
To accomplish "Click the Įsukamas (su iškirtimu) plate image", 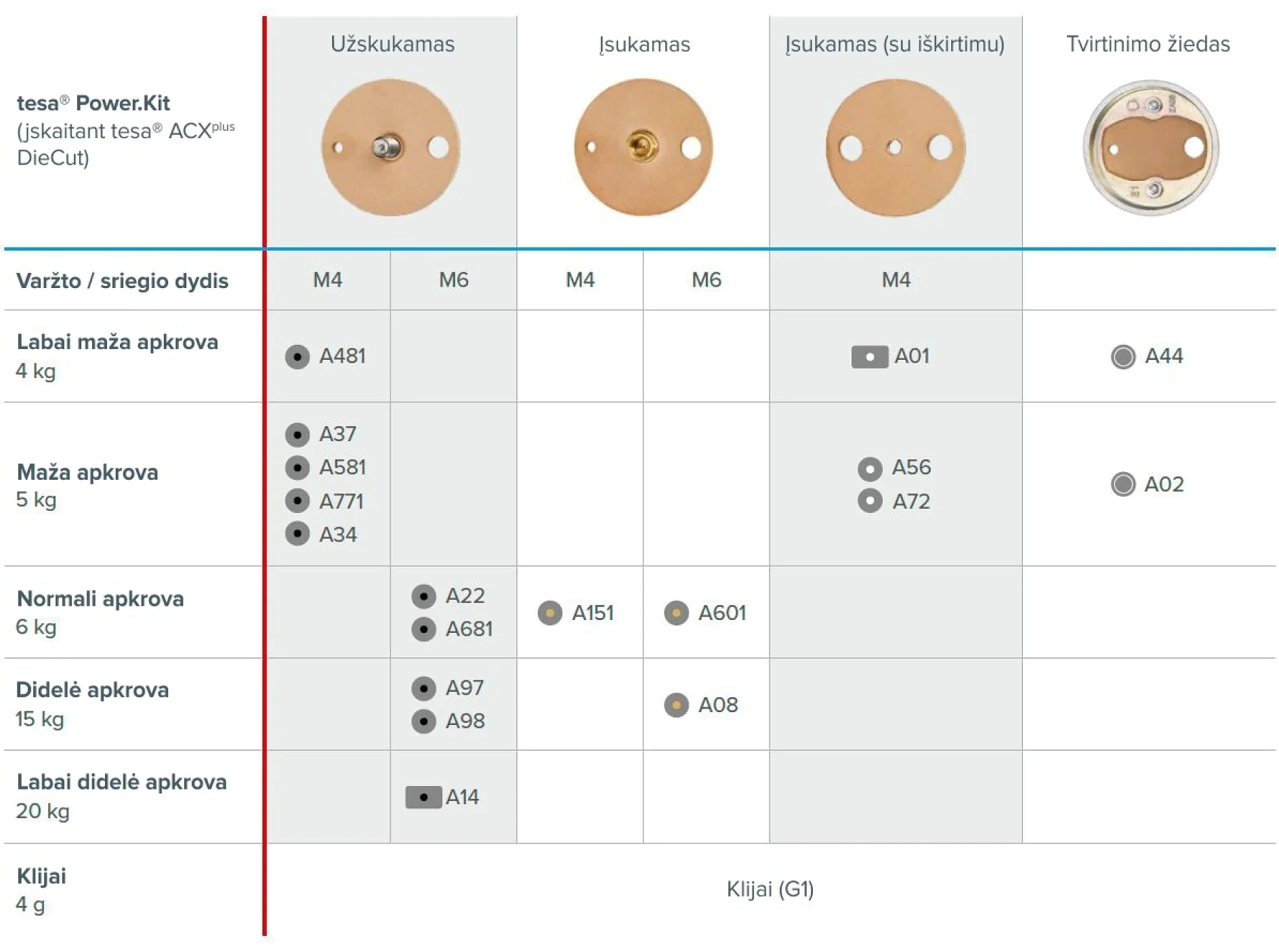I will click(896, 148).
